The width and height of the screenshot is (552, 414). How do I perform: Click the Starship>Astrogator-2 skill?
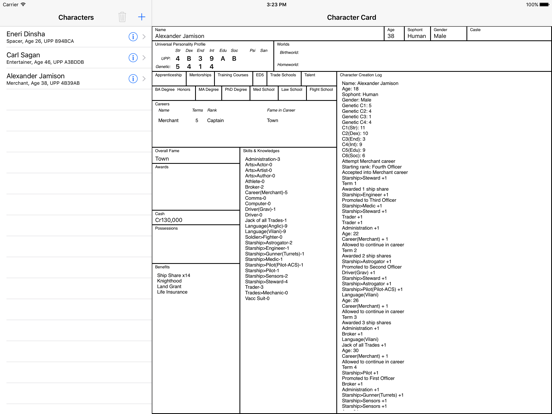click(x=269, y=243)
